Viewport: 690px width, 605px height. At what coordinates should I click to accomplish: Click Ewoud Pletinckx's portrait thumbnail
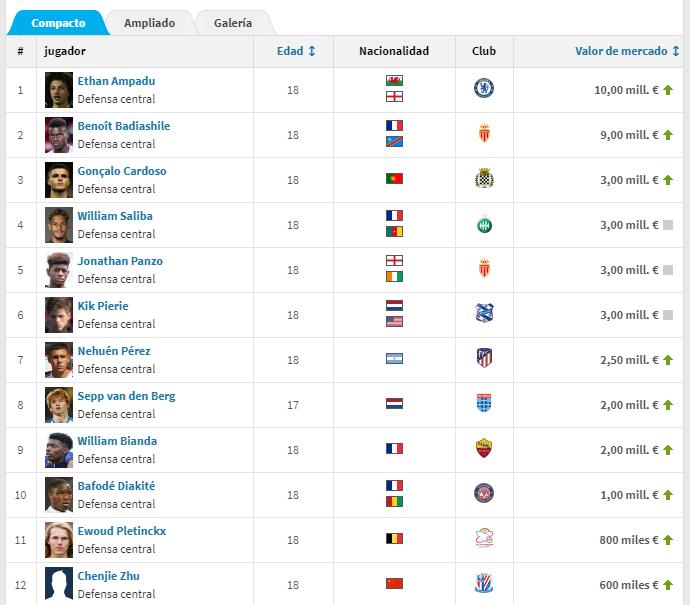(59, 540)
